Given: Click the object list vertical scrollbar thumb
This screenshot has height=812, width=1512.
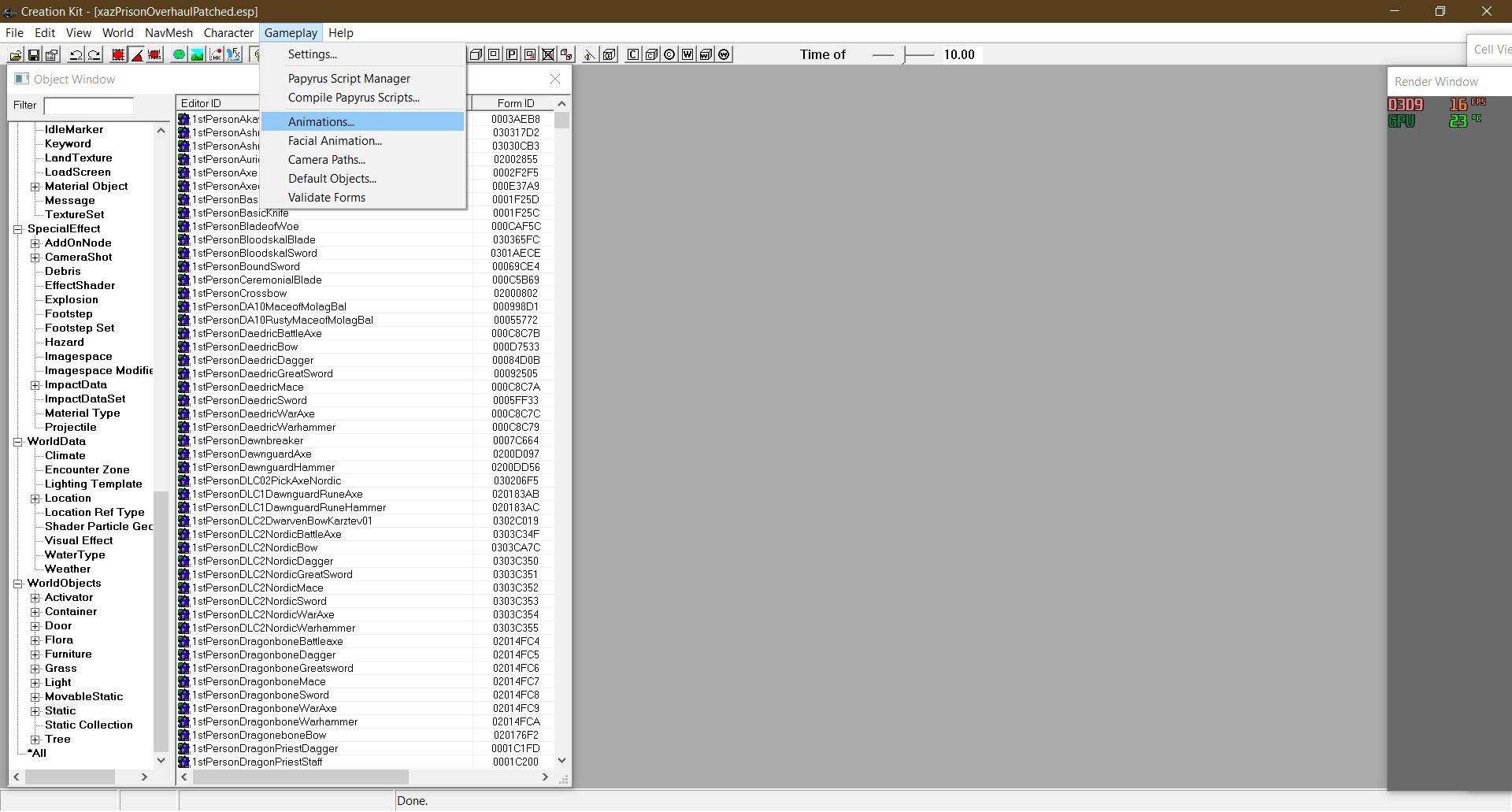Looking at the screenshot, I should click(x=561, y=121).
